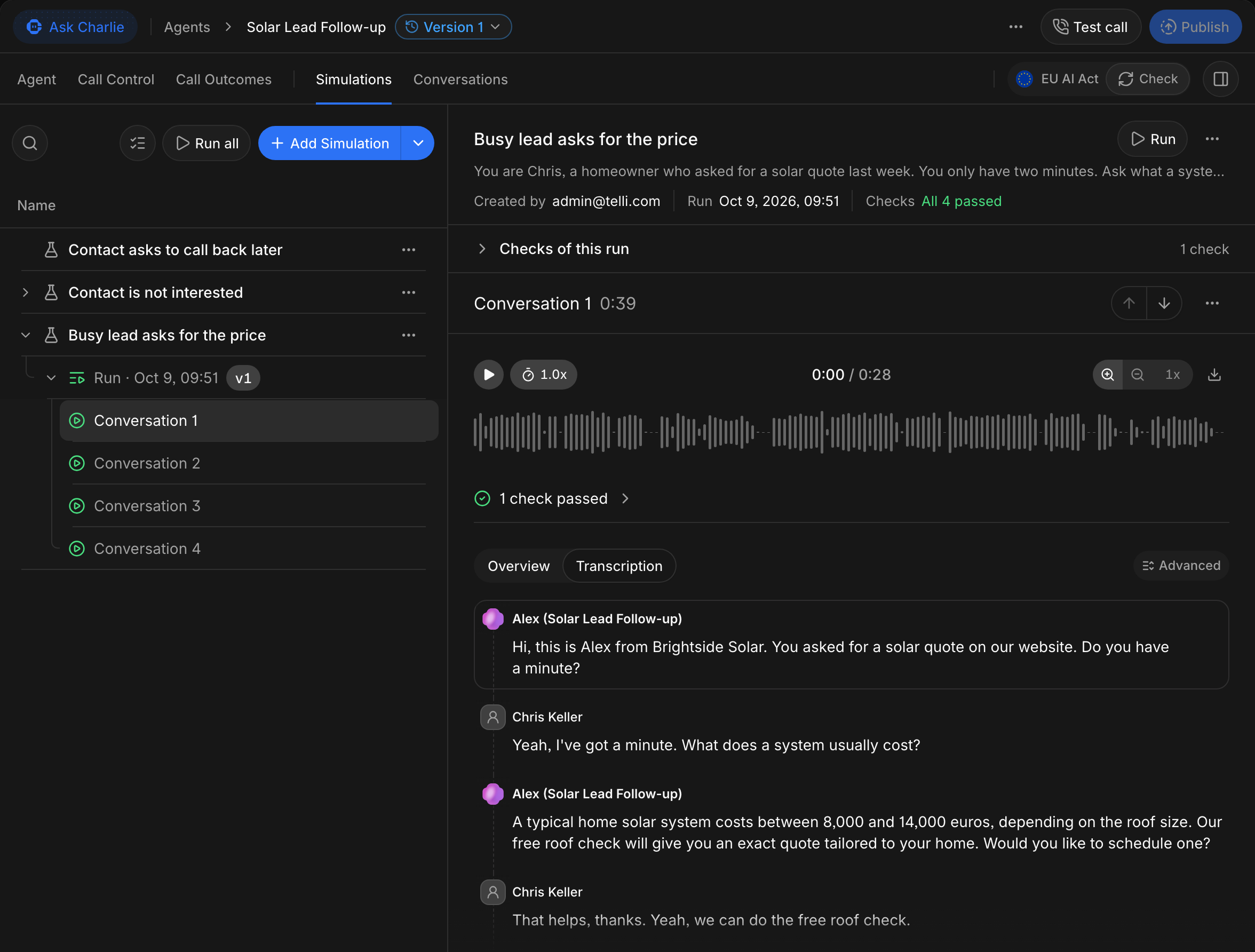Switch to the Conversations tab
This screenshot has width=1255, height=952.
(460, 80)
